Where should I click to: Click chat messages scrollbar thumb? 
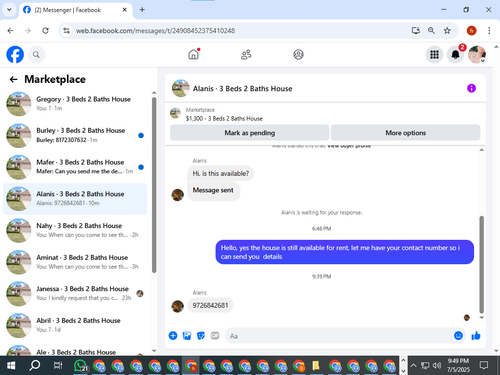pos(481,265)
